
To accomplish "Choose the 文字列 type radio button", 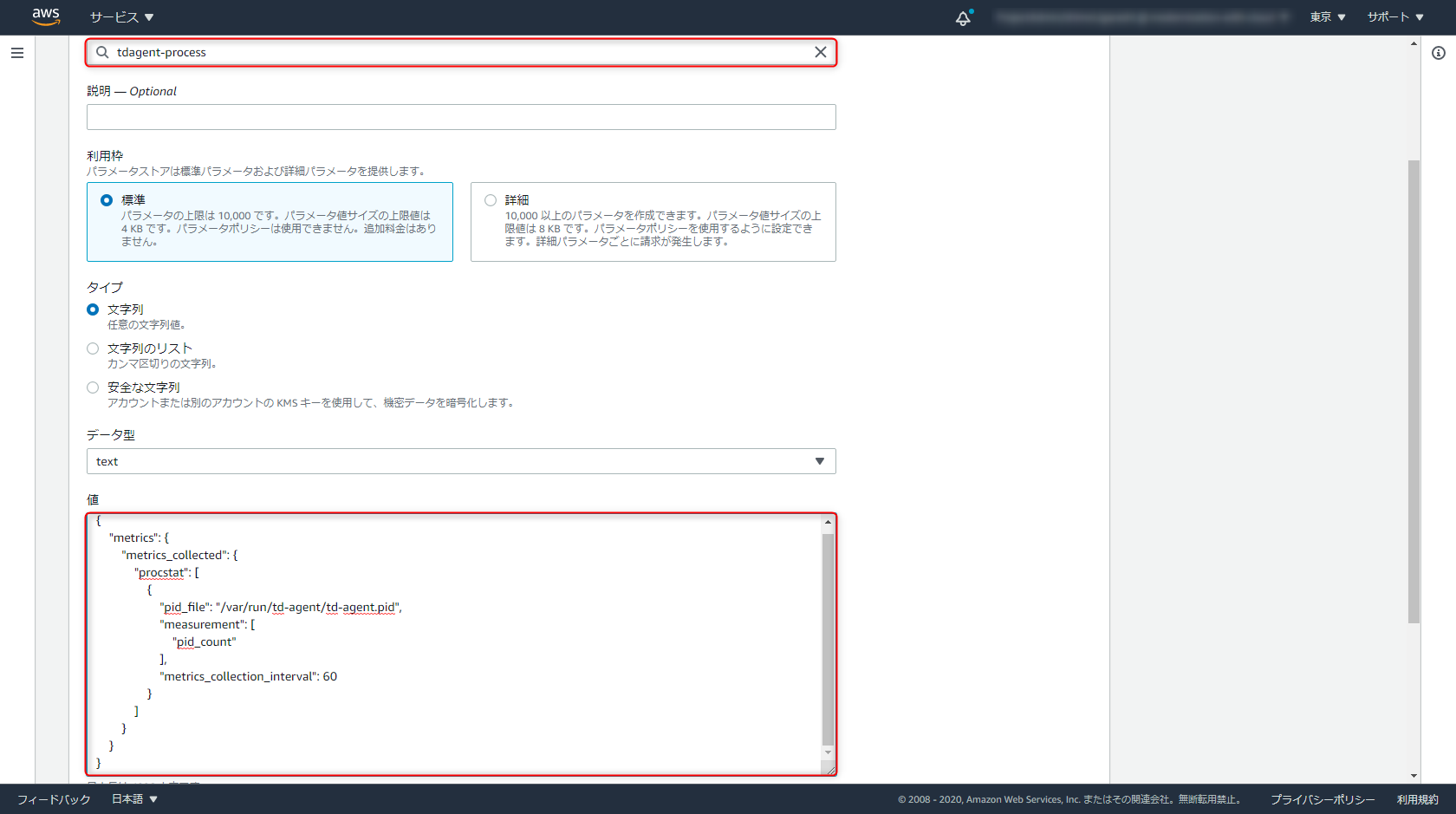I will click(93, 309).
